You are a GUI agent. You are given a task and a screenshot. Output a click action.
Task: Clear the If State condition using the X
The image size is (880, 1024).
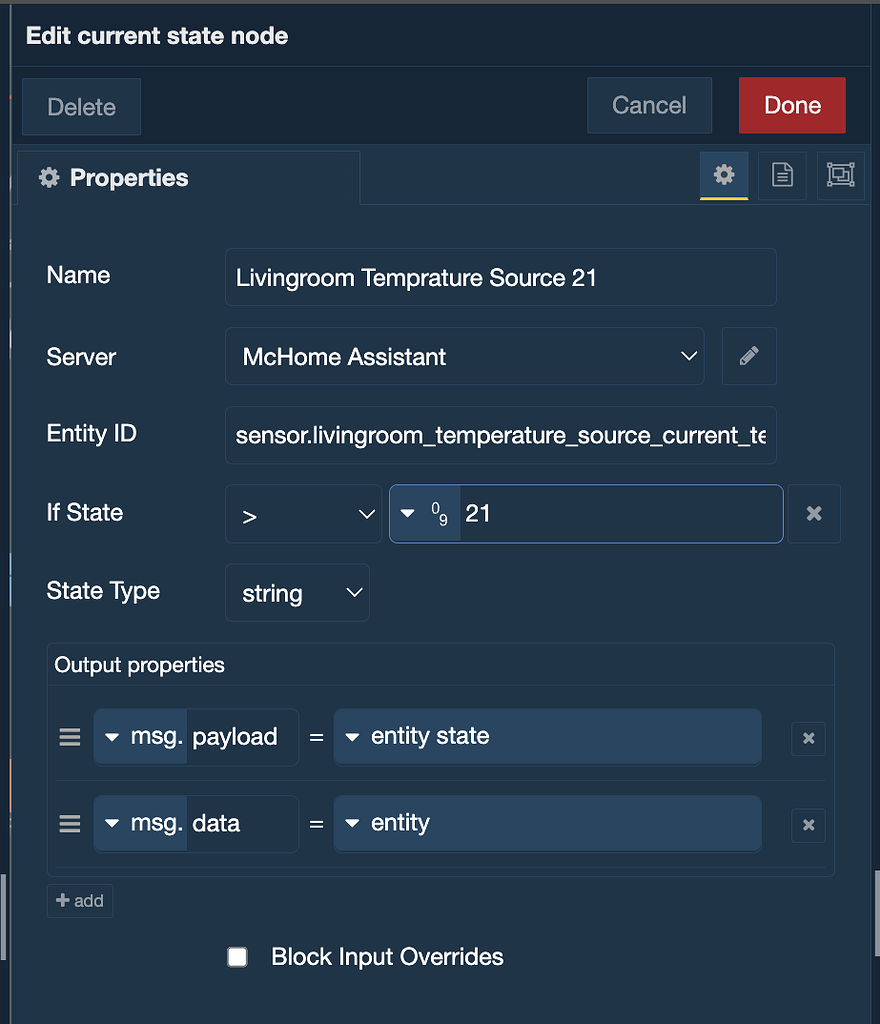pyautogui.click(x=814, y=513)
